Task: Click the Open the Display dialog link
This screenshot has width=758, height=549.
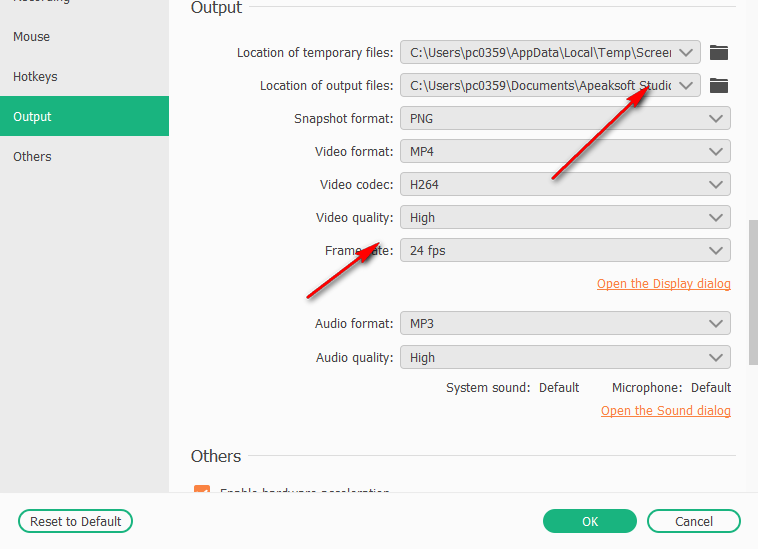Action: click(663, 284)
